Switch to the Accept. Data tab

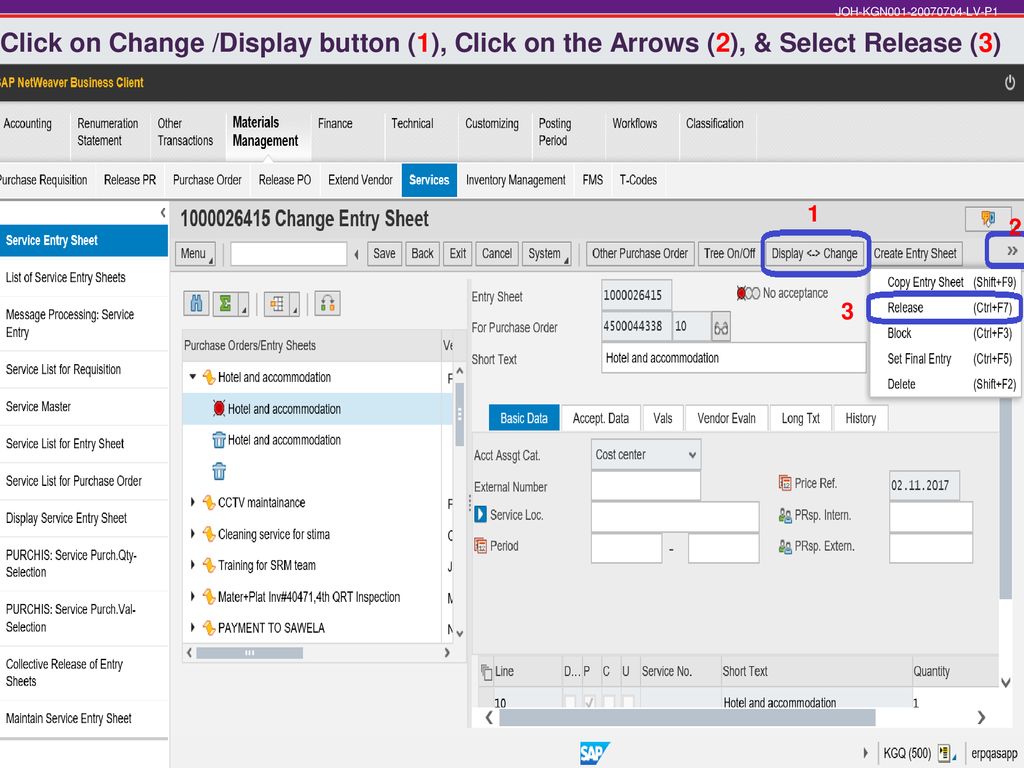point(601,419)
